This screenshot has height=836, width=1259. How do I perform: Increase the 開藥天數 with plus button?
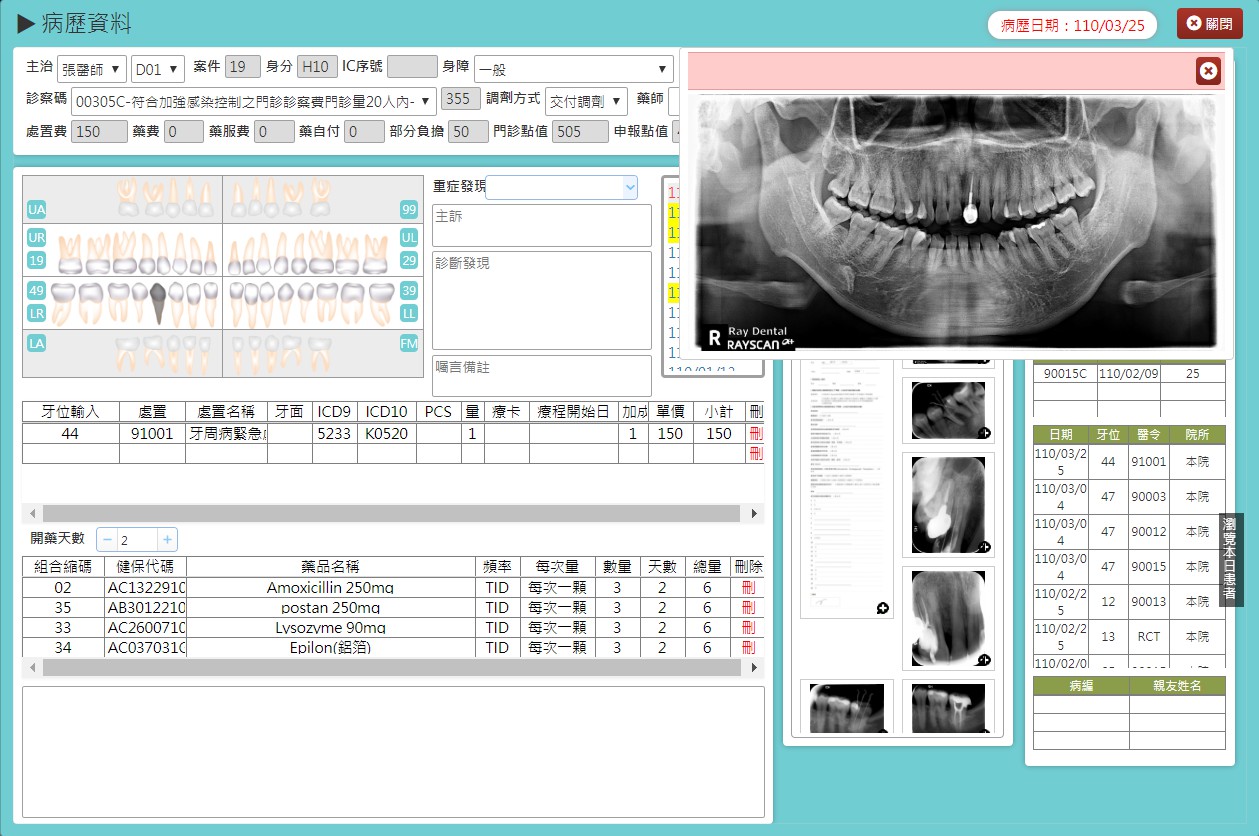coord(168,540)
